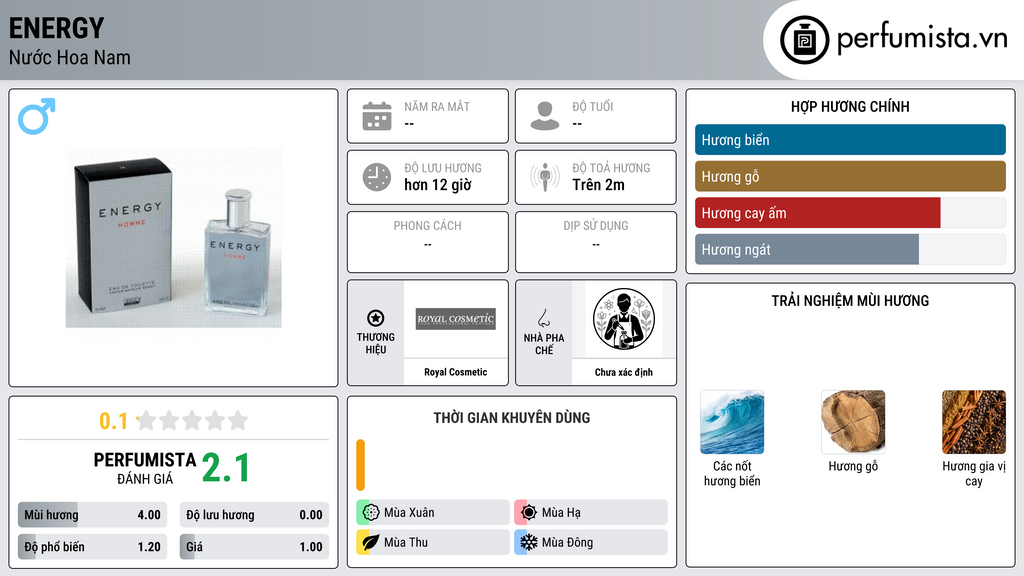Select the Mùa Xuân season button
Screen dimensions: 1024x576
(433, 513)
